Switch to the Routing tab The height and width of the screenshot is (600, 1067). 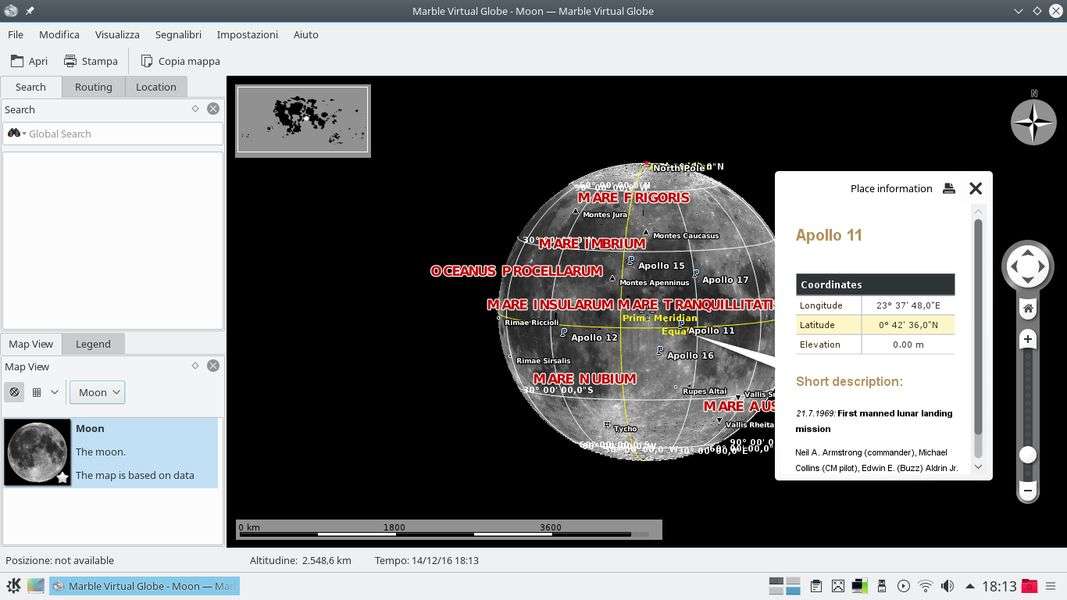pos(93,87)
